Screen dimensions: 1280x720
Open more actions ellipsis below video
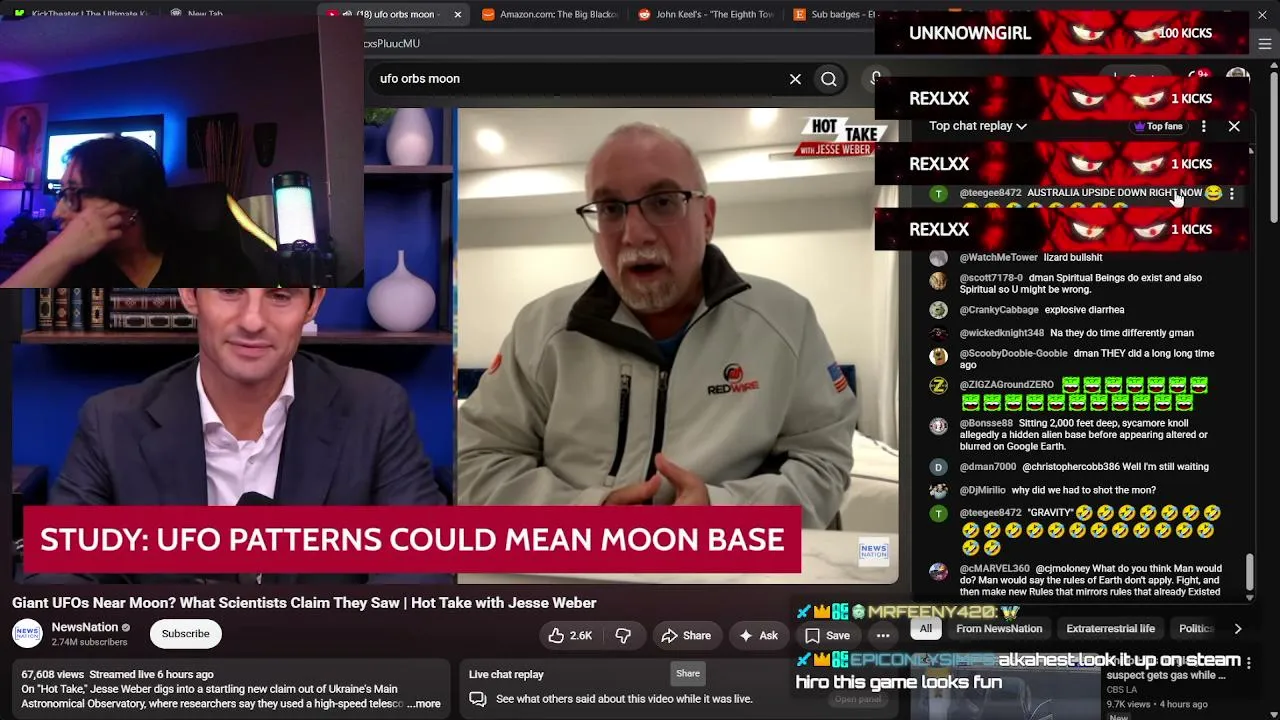coord(883,635)
